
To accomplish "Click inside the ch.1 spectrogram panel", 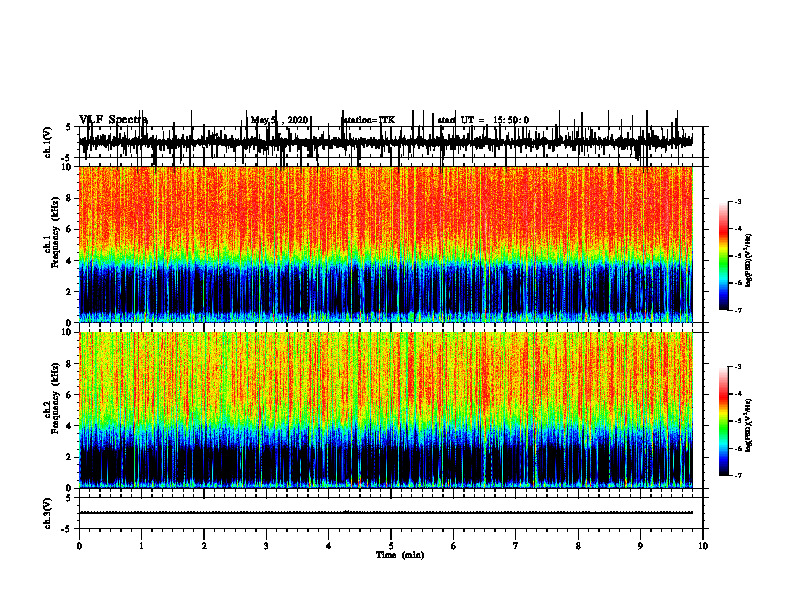I will coord(385,244).
